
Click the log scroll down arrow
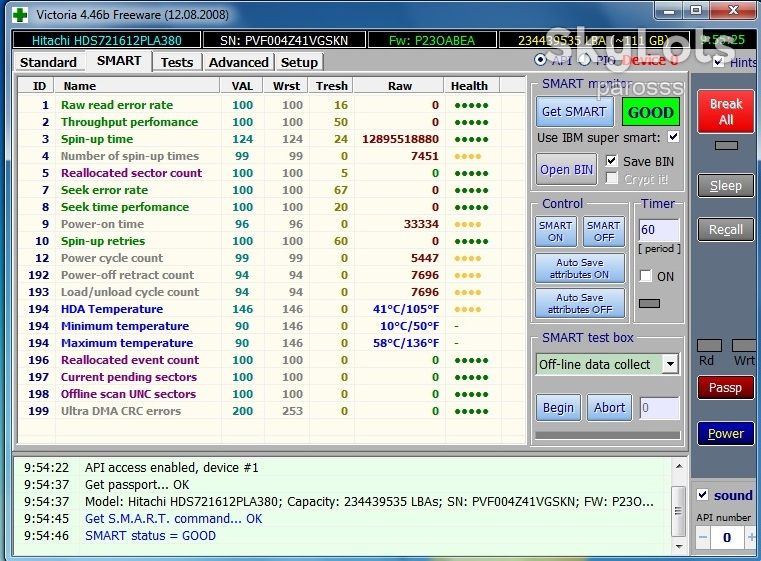coord(679,546)
